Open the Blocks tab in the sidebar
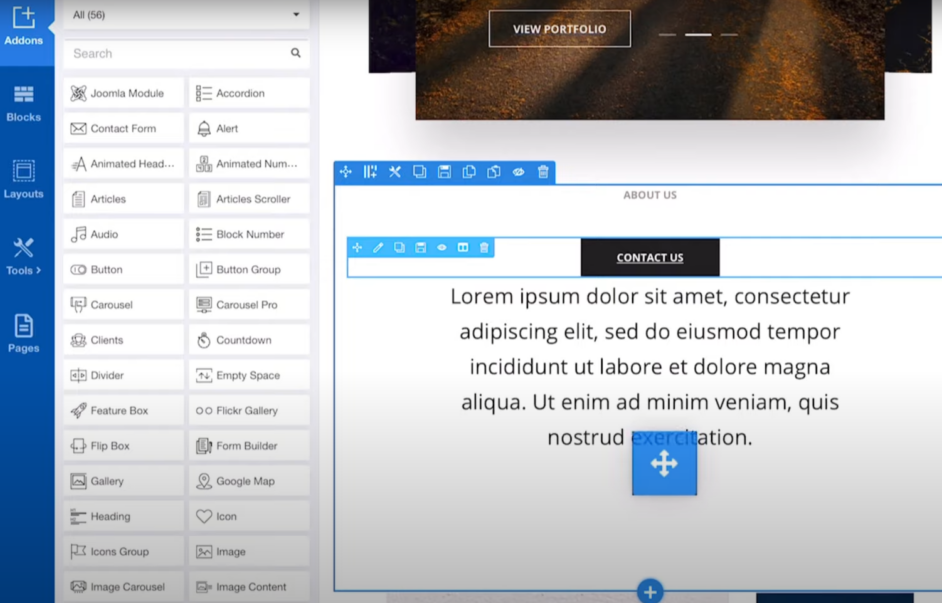The width and height of the screenshot is (942, 603). click(23, 103)
